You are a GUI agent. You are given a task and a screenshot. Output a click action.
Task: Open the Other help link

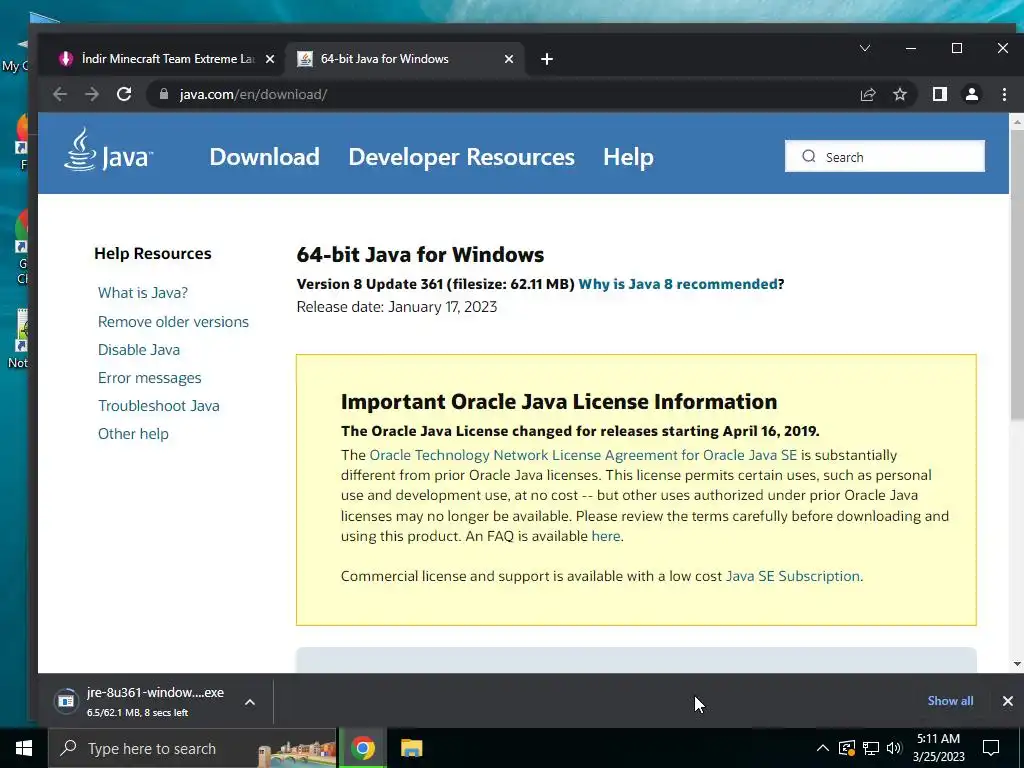click(x=133, y=434)
